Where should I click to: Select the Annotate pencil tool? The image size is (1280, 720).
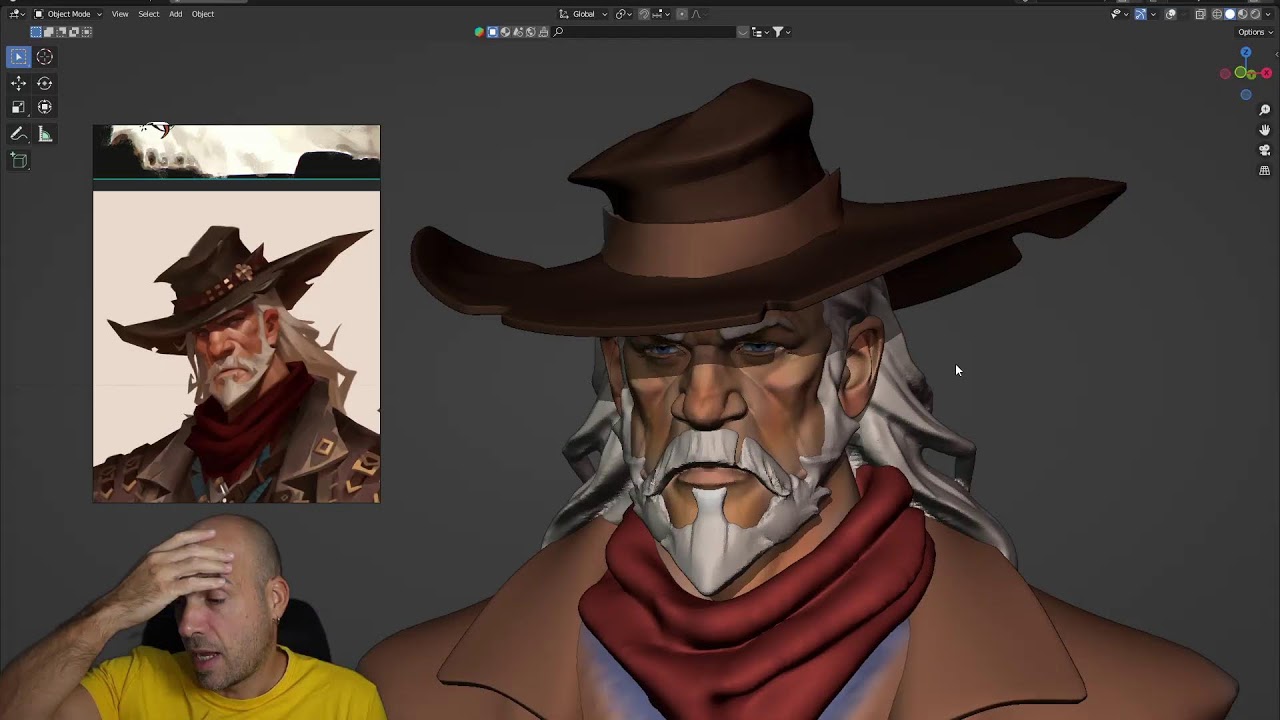18,134
